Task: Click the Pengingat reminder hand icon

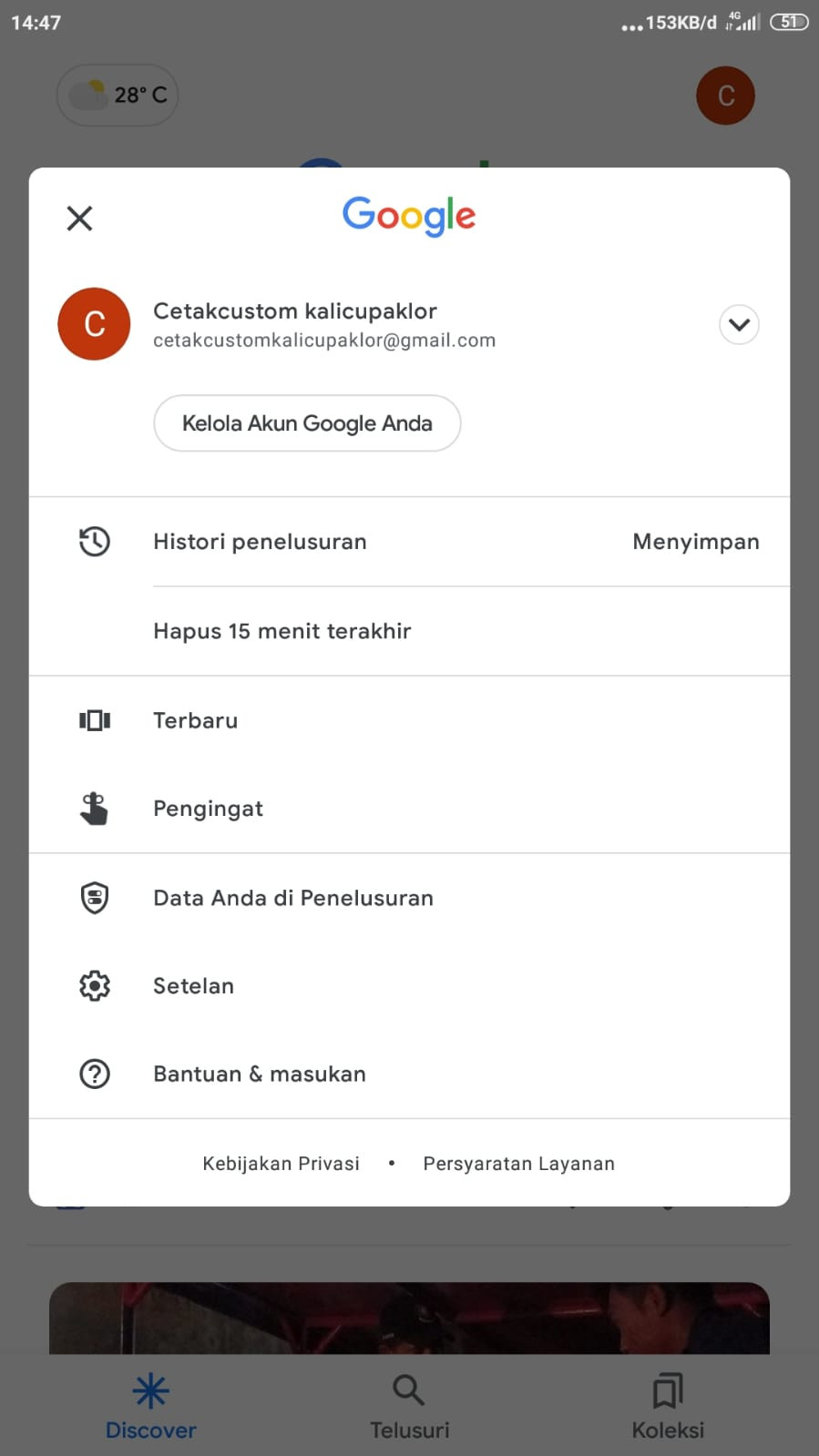Action: coord(95,809)
